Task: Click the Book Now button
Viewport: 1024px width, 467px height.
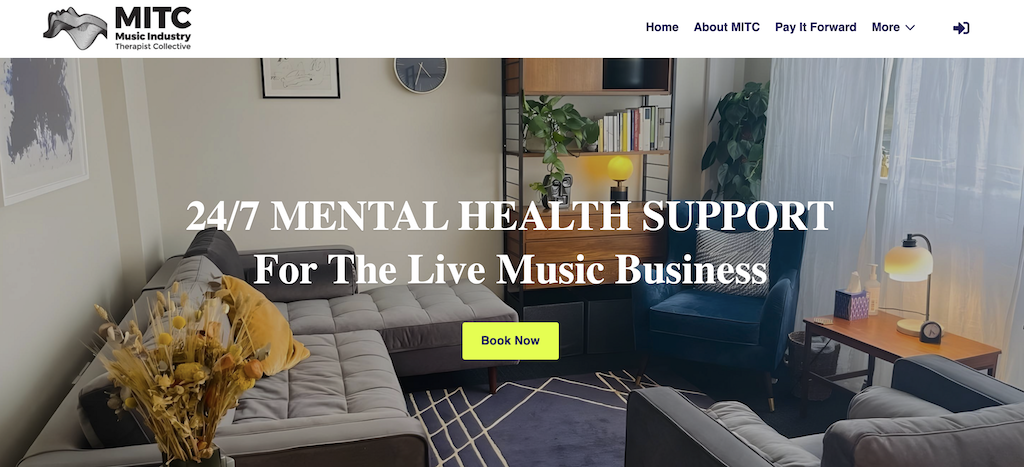Action: (511, 340)
